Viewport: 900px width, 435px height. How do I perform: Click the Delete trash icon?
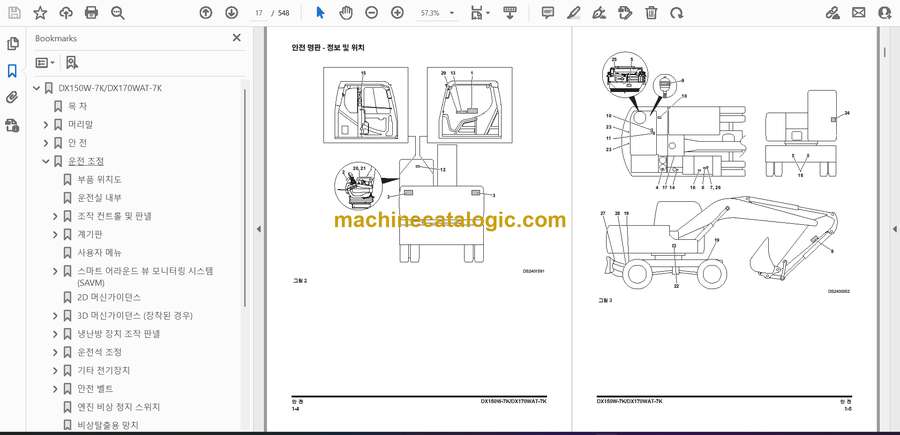651,13
